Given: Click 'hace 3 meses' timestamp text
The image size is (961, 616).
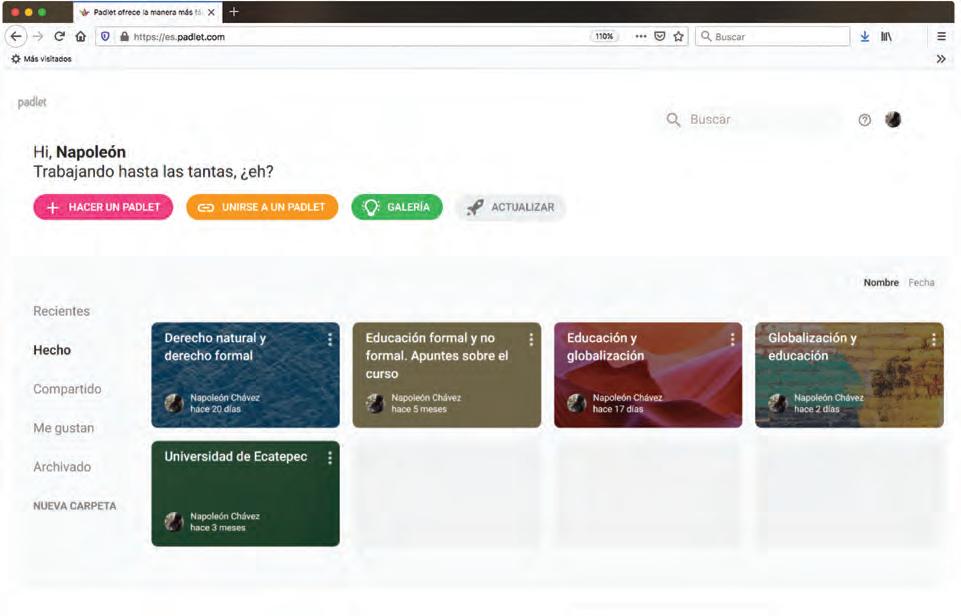Looking at the screenshot, I should [x=218, y=528].
